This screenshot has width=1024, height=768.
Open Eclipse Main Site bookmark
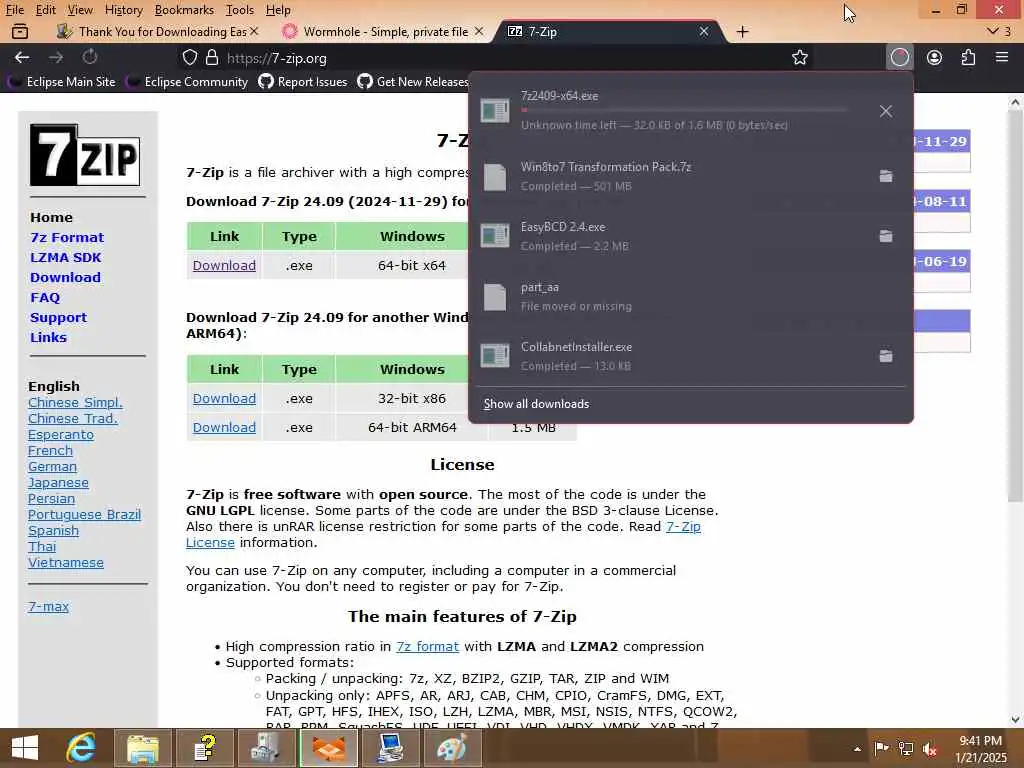pos(61,82)
